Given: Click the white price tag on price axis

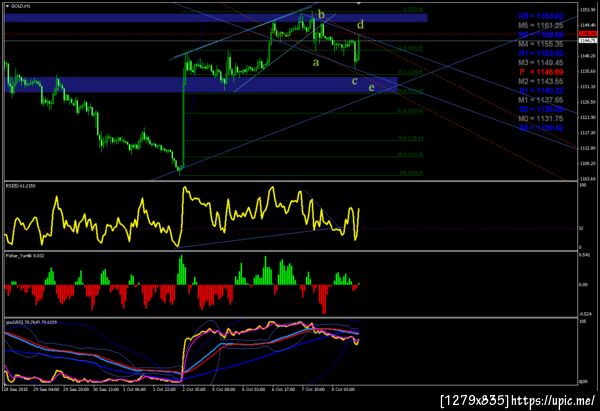Looking at the screenshot, I should pos(588,41).
